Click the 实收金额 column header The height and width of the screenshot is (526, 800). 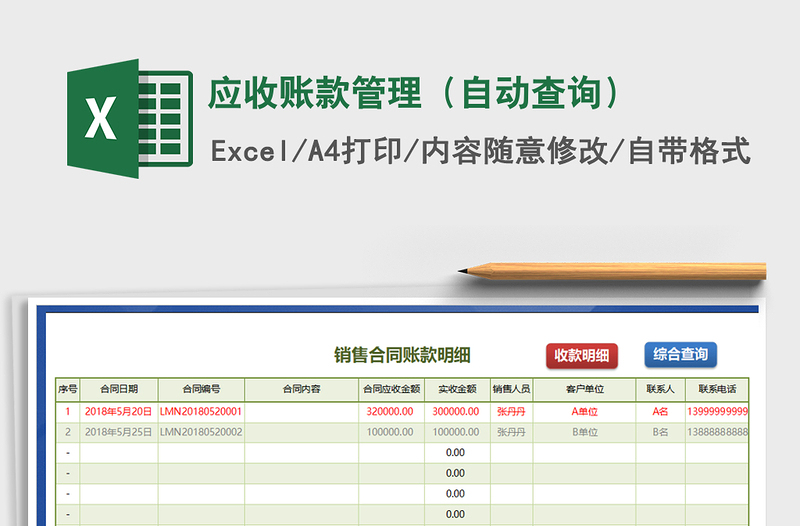[457, 389]
